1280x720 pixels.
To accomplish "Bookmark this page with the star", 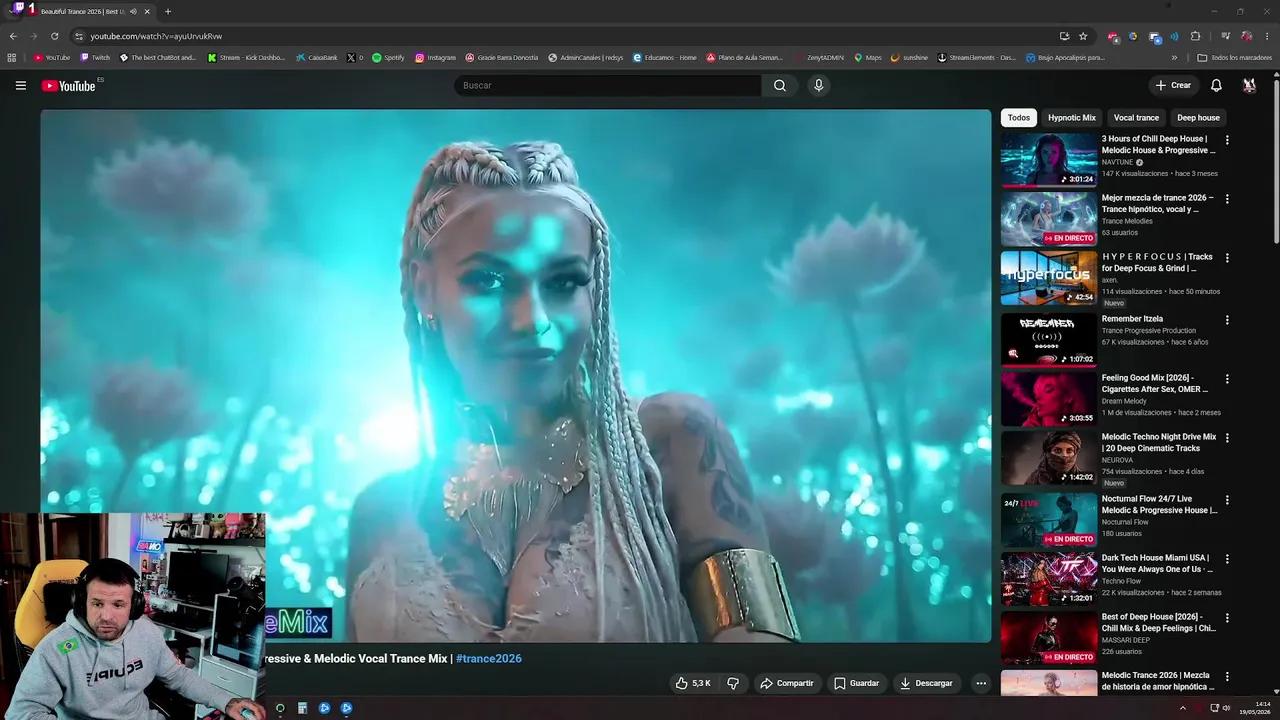I will pyautogui.click(x=1083, y=36).
